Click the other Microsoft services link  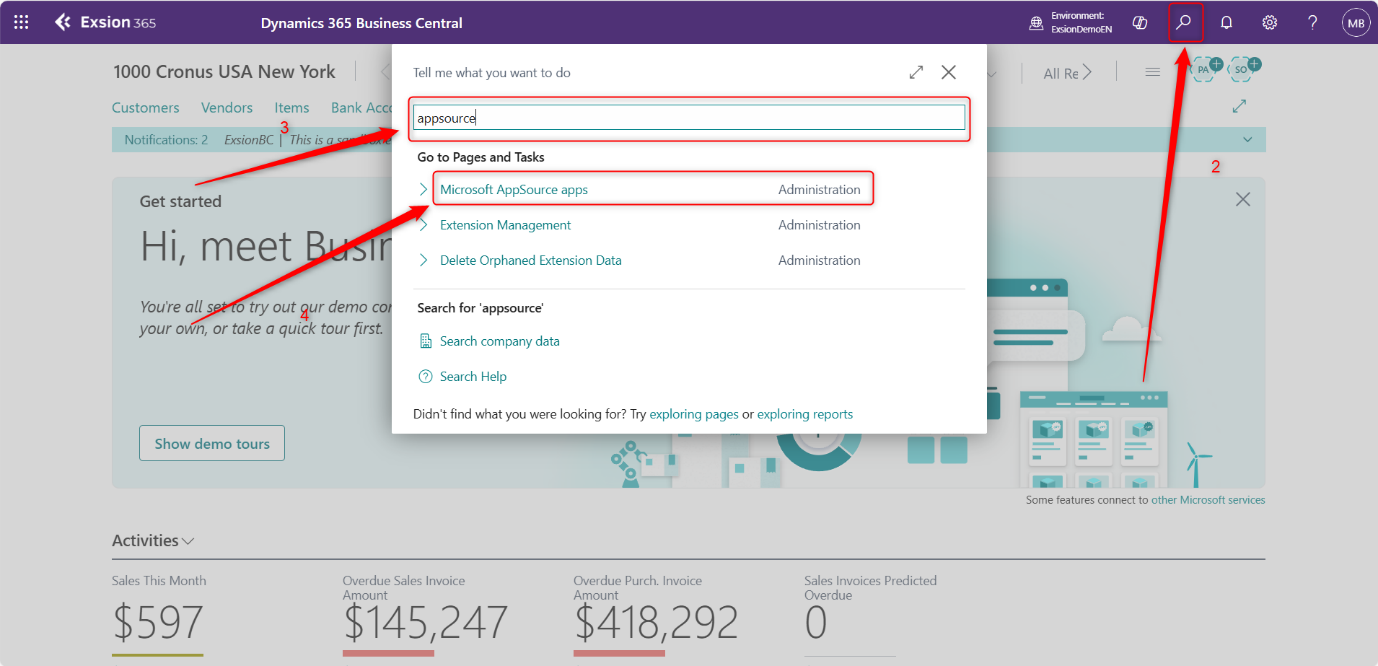pyautogui.click(x=1208, y=500)
